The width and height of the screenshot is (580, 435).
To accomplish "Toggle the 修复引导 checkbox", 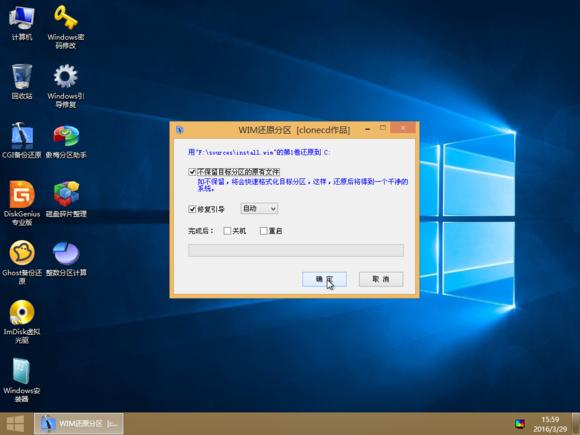I will click(192, 209).
